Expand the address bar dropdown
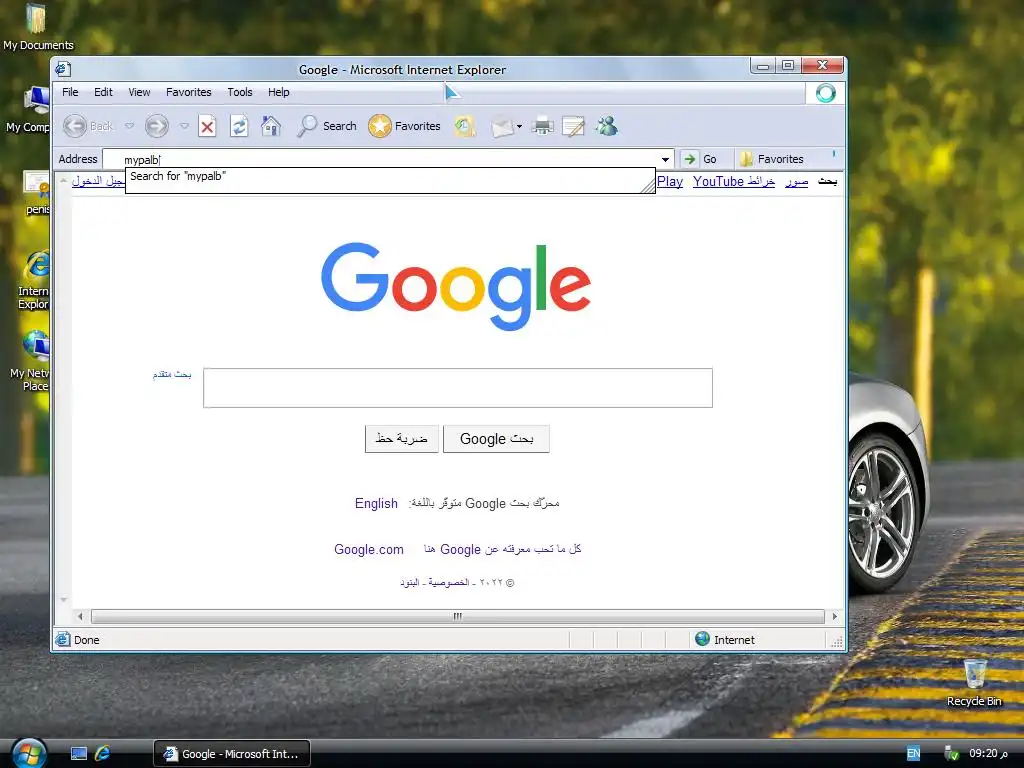This screenshot has height=768, width=1024. tap(665, 159)
